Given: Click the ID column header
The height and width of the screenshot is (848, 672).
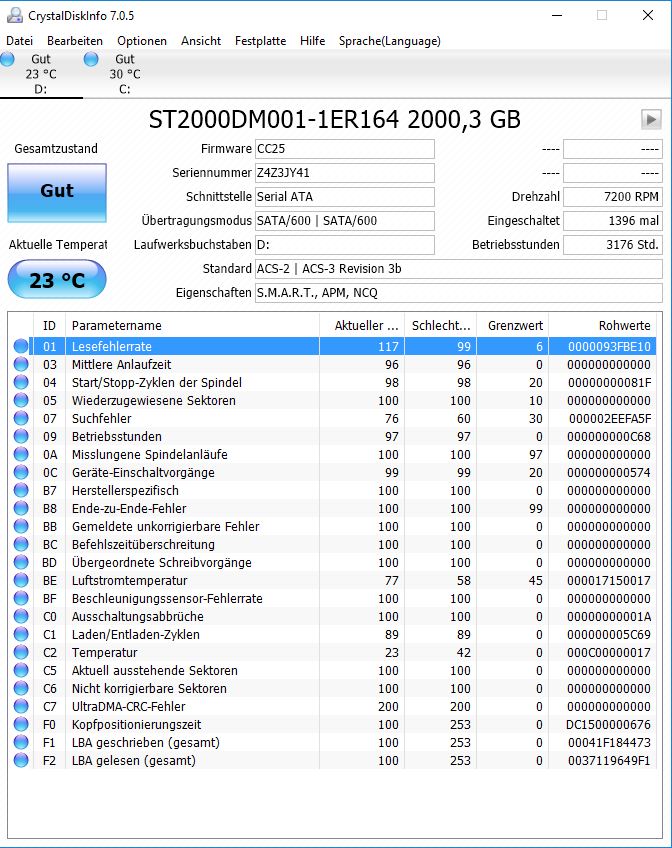Looking at the screenshot, I should pyautogui.click(x=49, y=326).
